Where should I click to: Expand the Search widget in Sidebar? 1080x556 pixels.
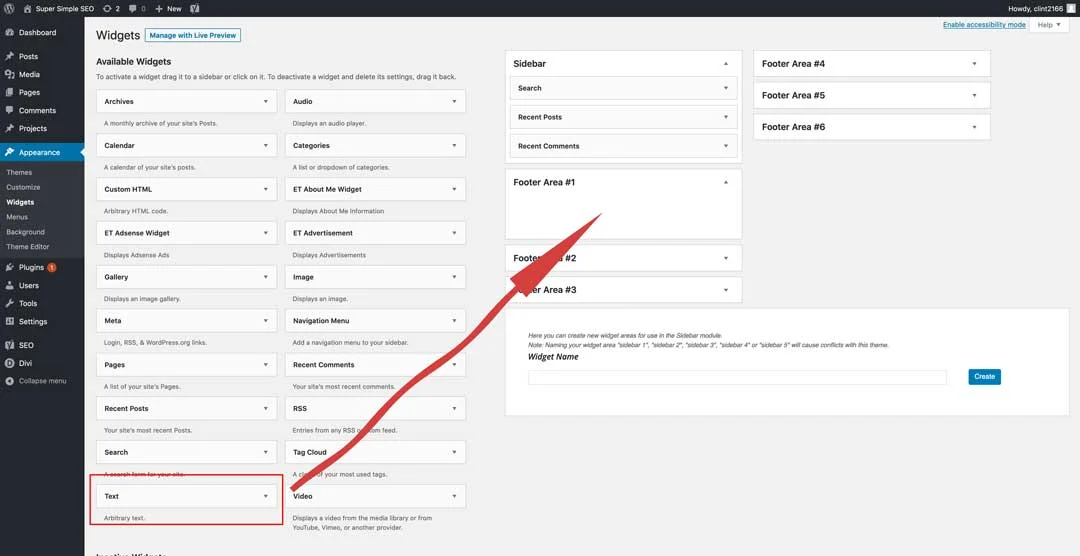click(x=726, y=88)
